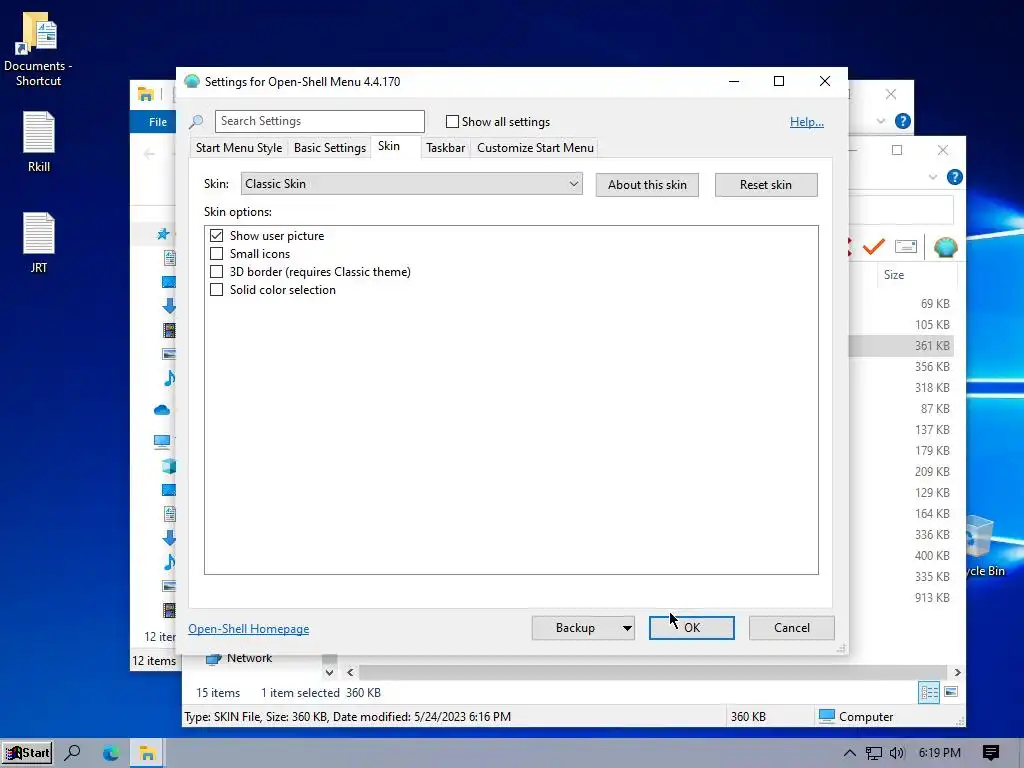Select the file row sized 913 KB

tap(902, 598)
